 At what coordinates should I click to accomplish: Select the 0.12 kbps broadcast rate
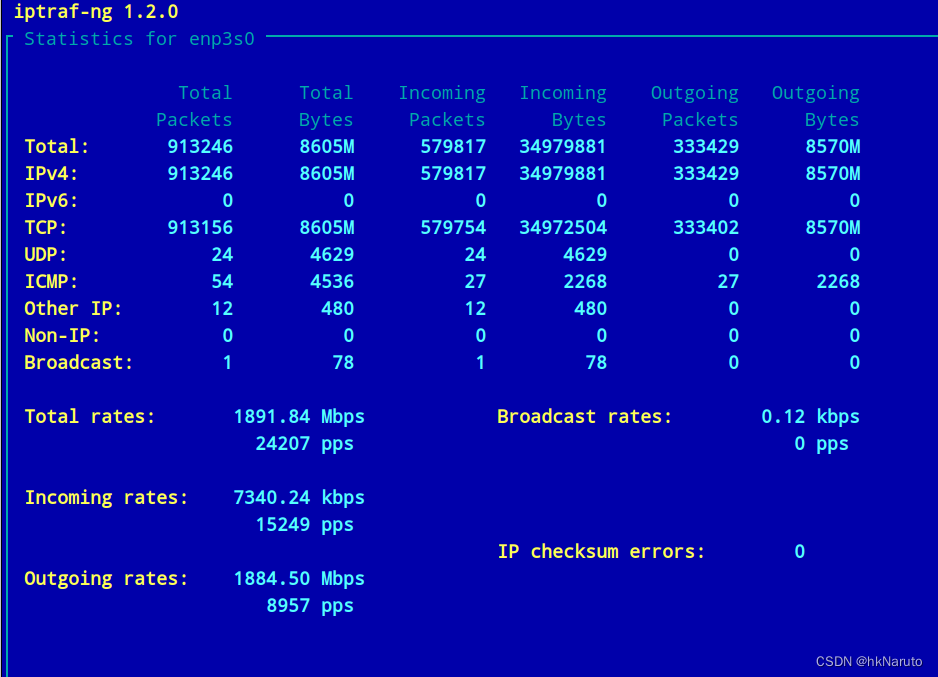pos(811,416)
